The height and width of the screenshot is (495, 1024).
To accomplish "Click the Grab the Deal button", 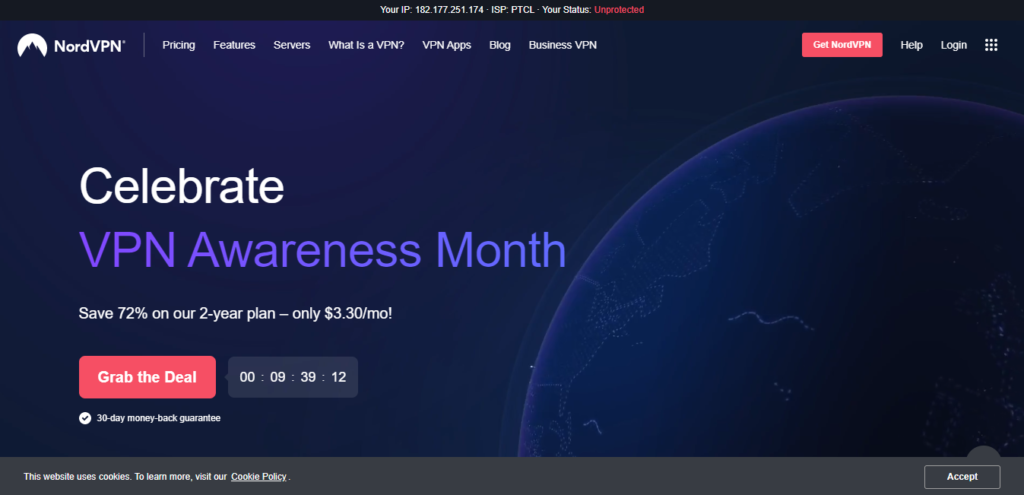I will (x=147, y=377).
